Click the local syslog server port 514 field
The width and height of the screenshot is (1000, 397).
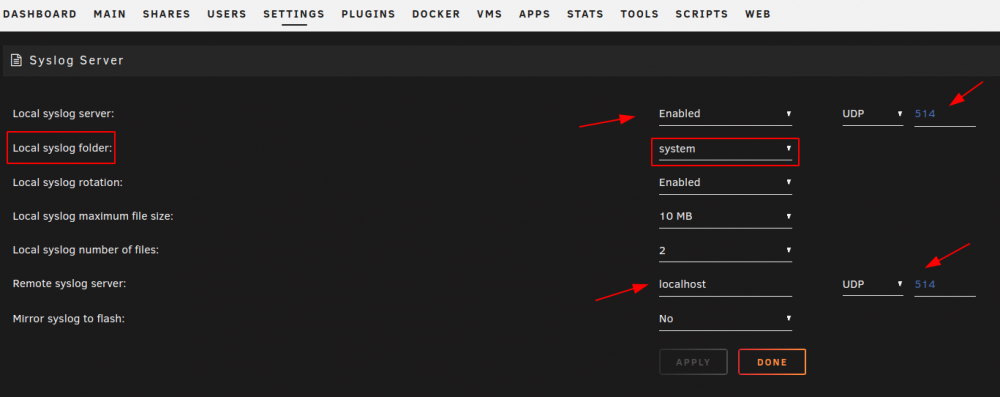[x=945, y=114]
